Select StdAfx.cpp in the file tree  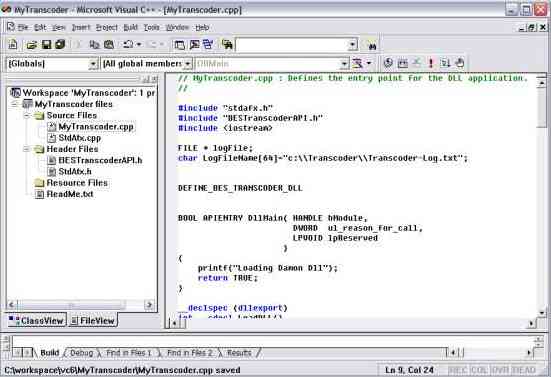click(x=80, y=138)
